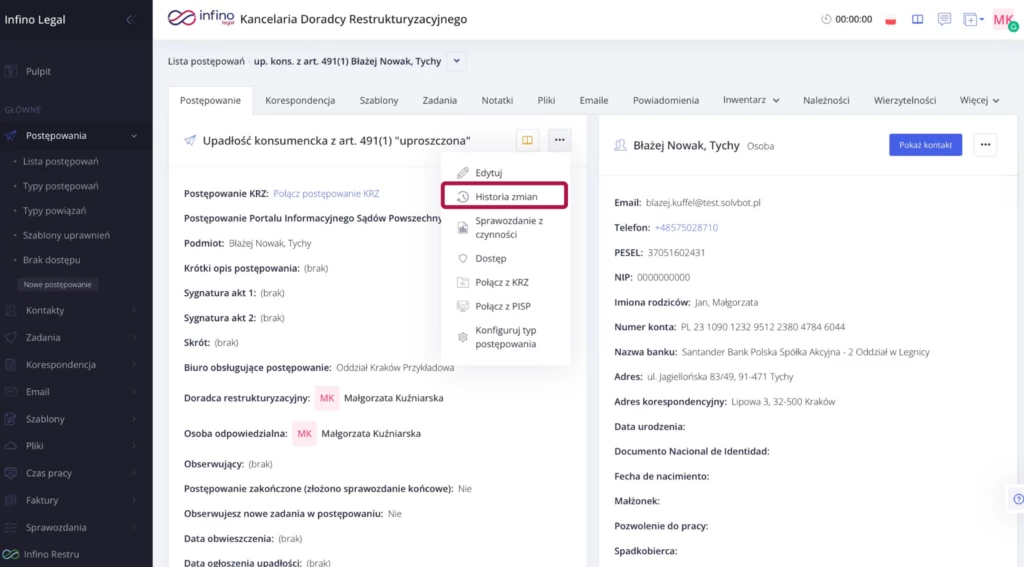
Task: Select Historia zmian menu entry
Action: point(504,197)
